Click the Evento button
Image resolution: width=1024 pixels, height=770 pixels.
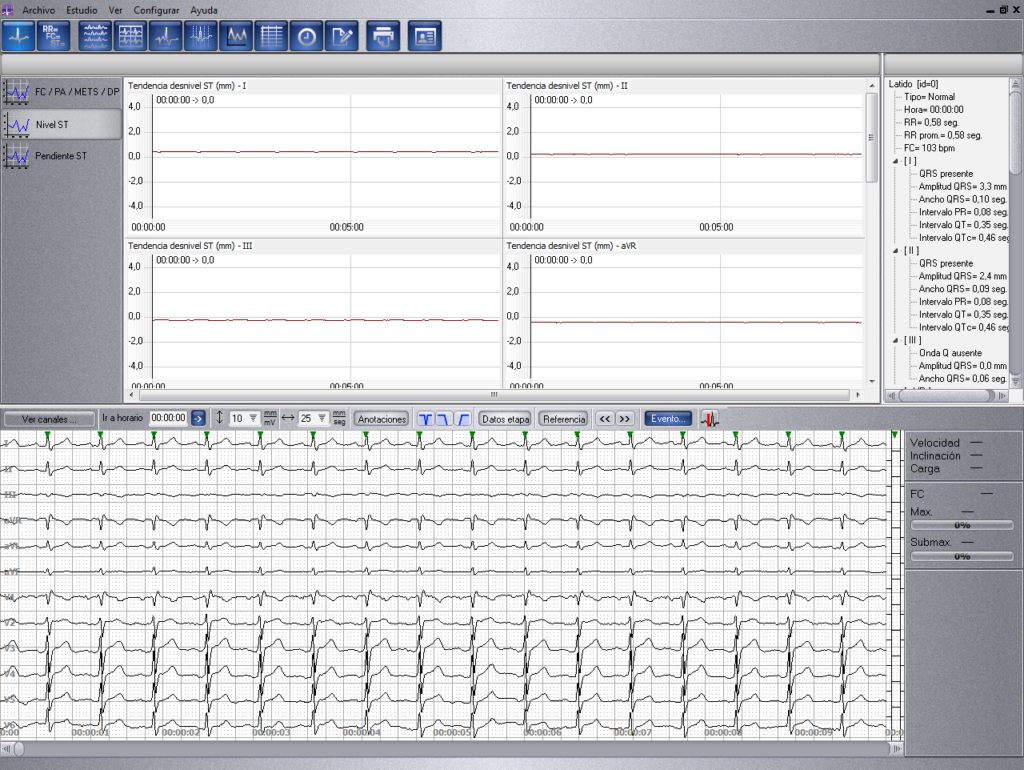(667, 419)
